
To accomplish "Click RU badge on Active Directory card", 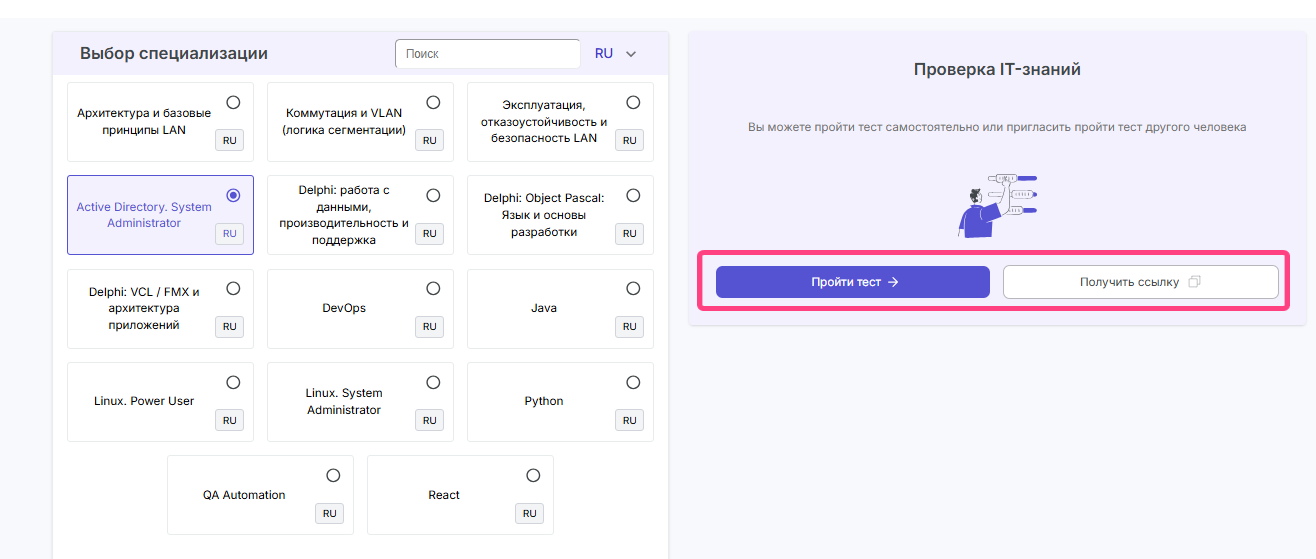I will (x=229, y=233).
